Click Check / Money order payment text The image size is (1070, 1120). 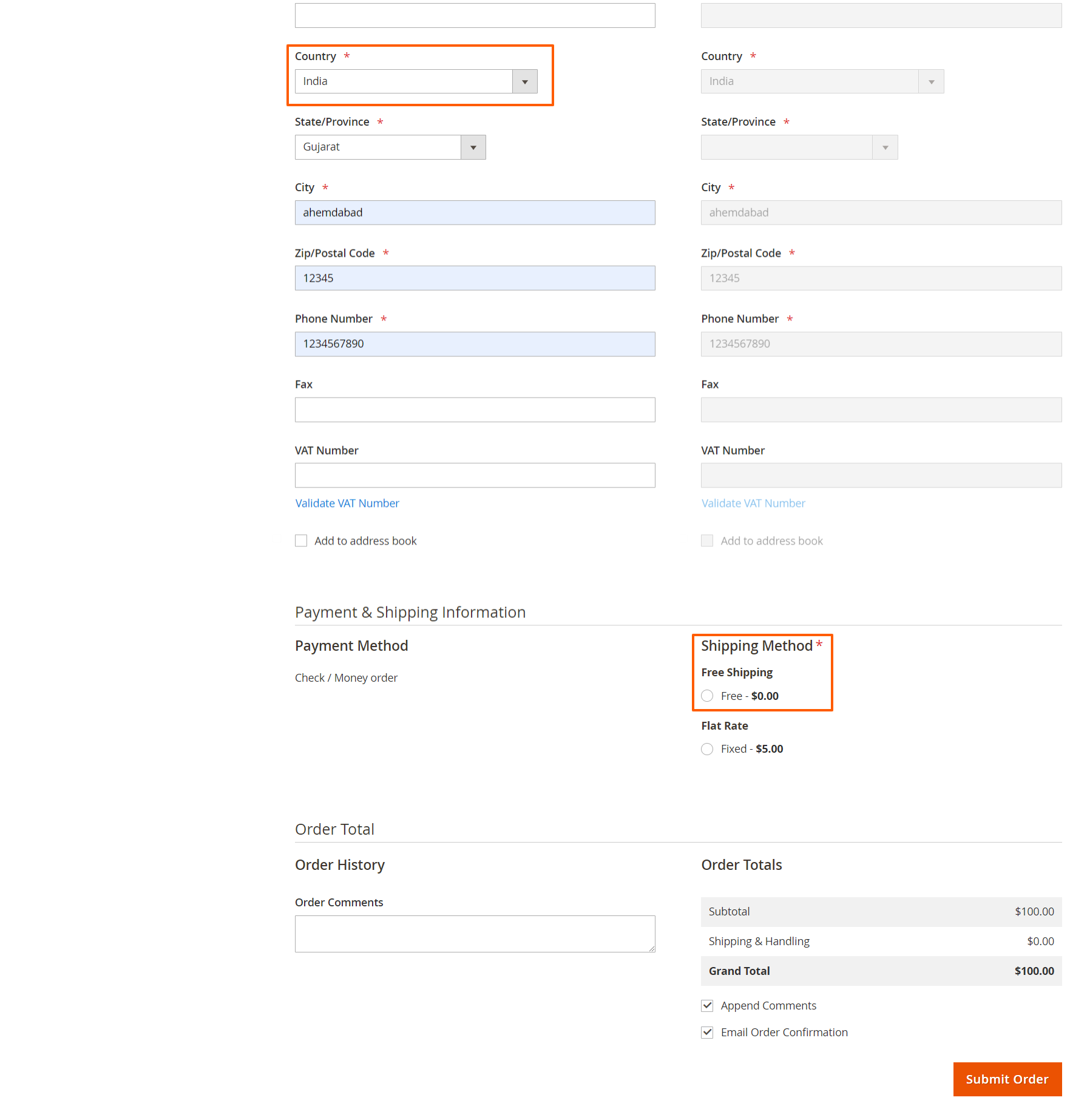point(346,677)
